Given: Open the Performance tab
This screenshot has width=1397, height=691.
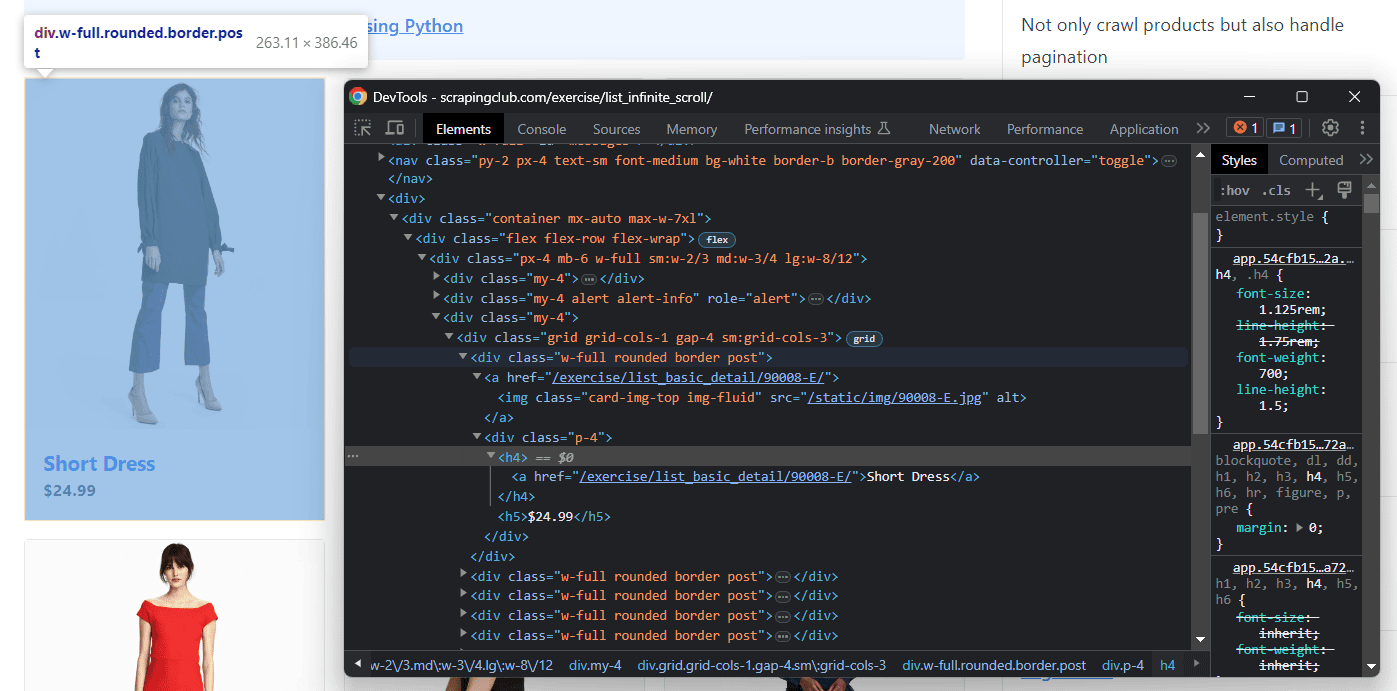Looking at the screenshot, I should [x=1045, y=129].
